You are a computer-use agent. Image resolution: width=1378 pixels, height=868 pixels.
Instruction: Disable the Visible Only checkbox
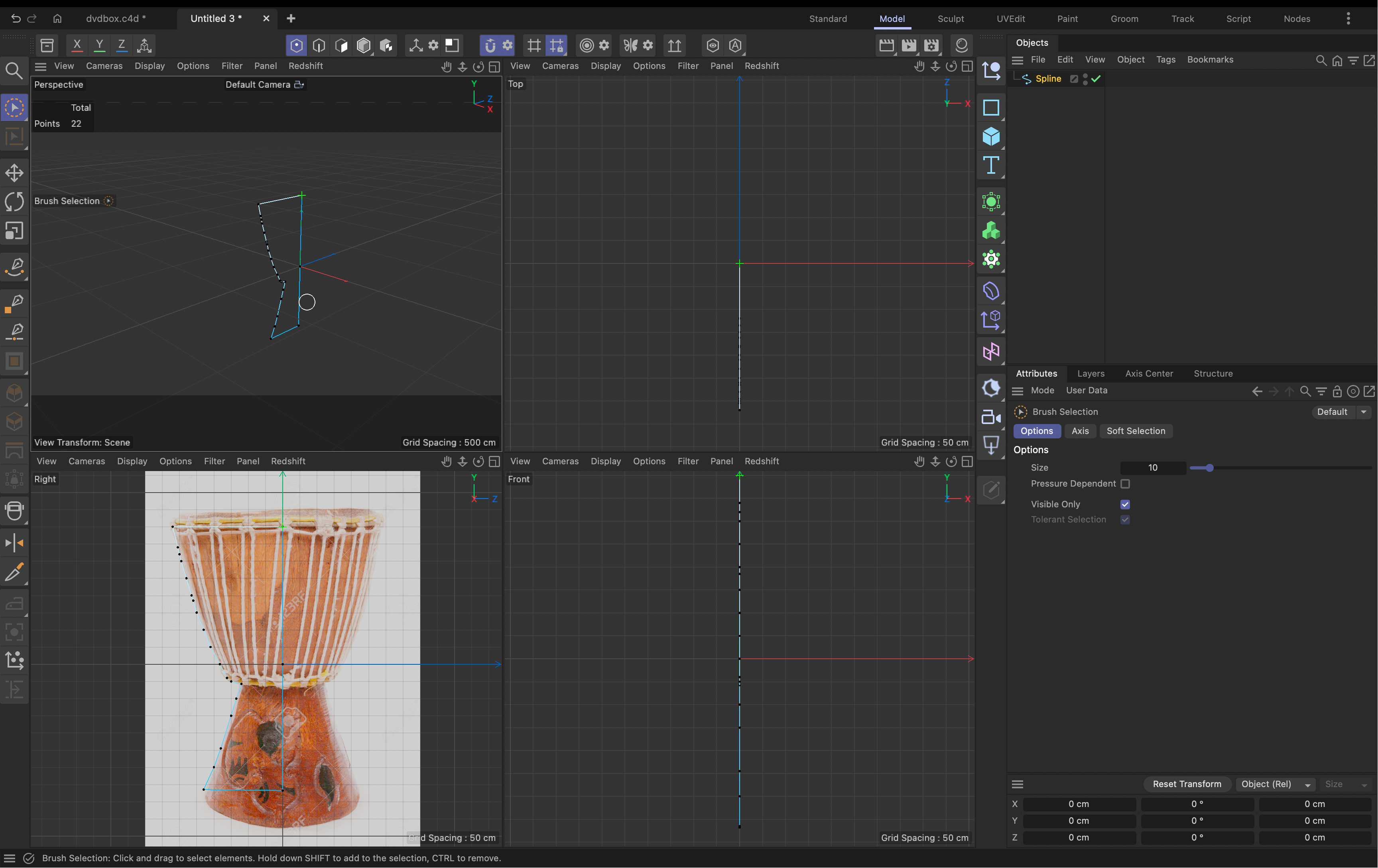tap(1125, 504)
